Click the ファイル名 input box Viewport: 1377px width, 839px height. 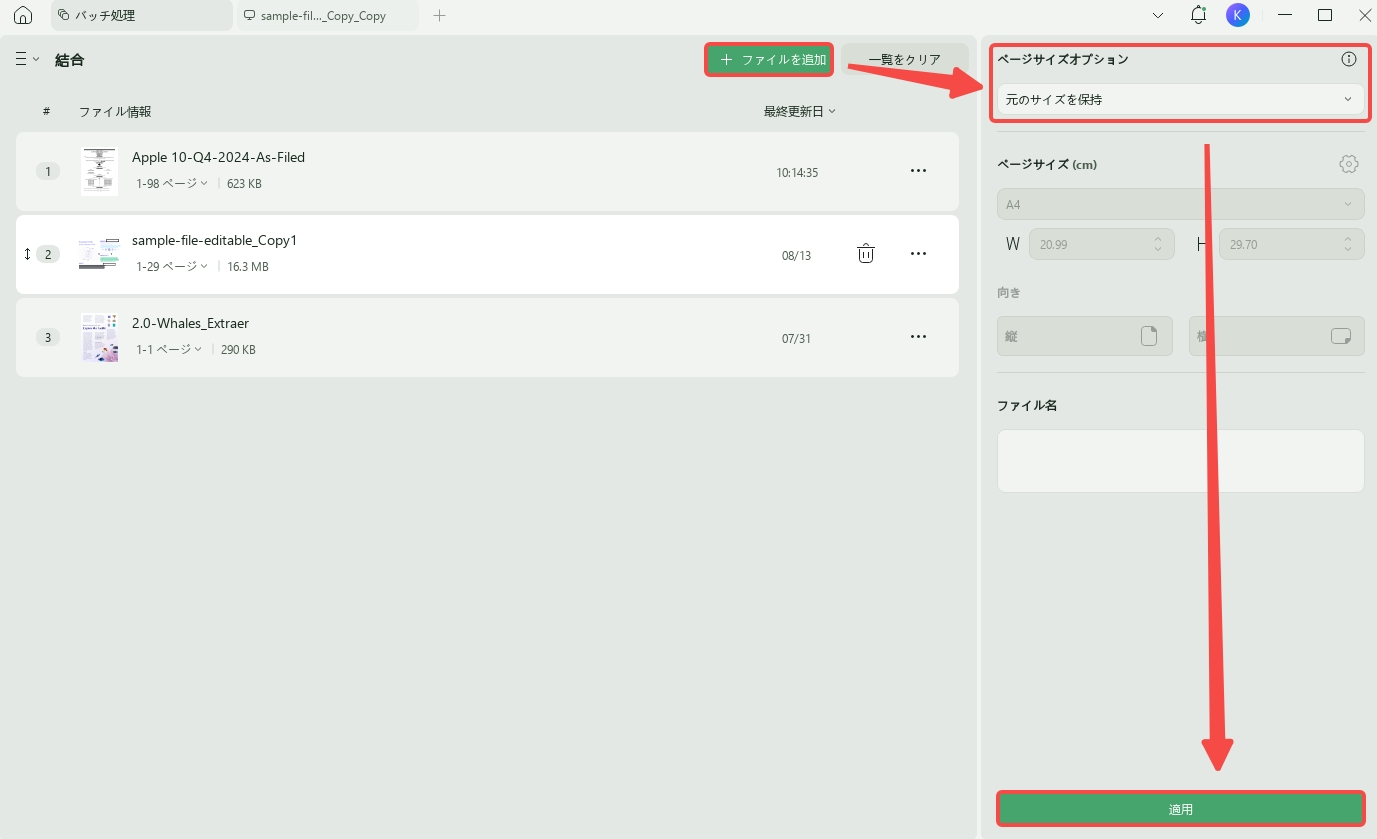[x=1180, y=461]
